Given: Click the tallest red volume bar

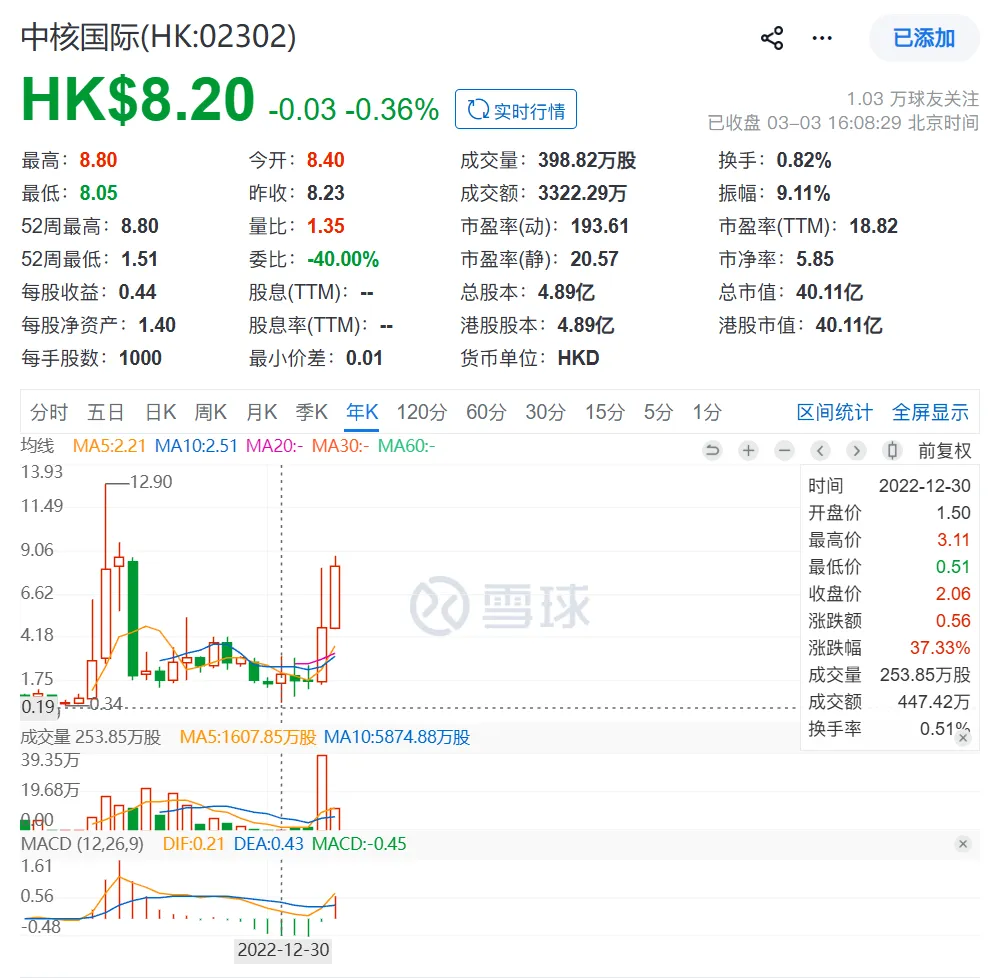Looking at the screenshot, I should click(322, 792).
